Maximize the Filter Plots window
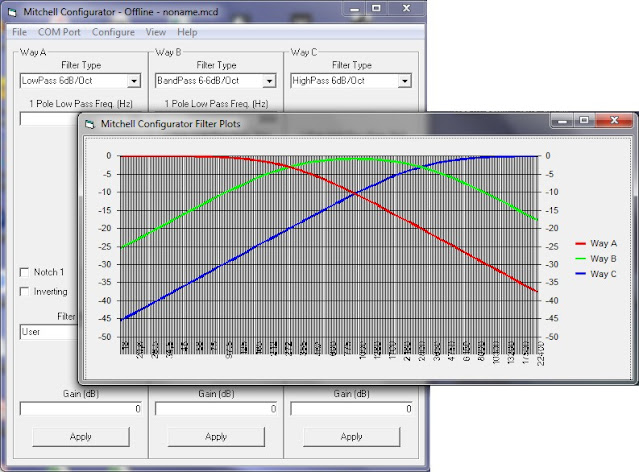This screenshot has width=639, height=472. tap(584, 120)
